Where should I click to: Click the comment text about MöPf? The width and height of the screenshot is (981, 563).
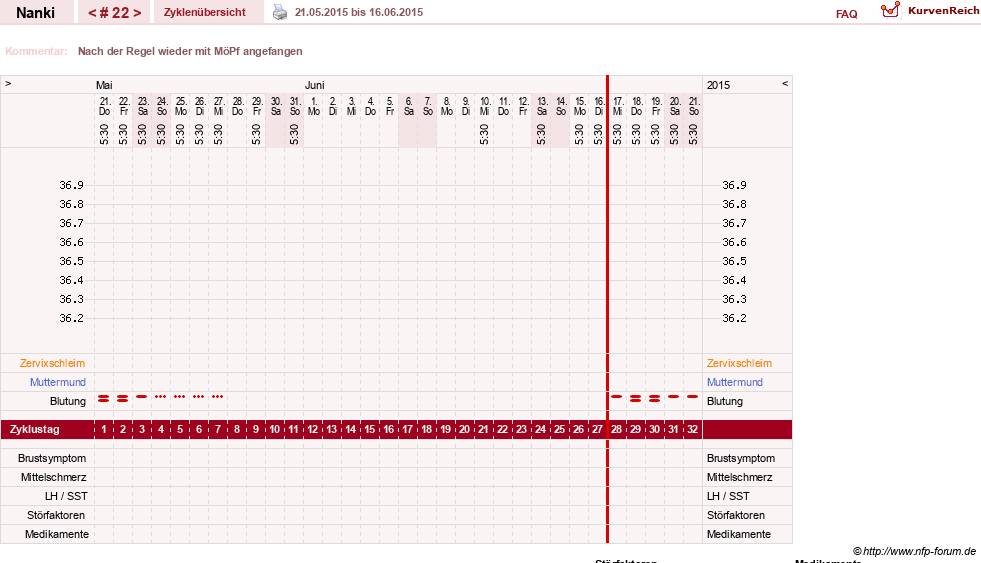[190, 51]
